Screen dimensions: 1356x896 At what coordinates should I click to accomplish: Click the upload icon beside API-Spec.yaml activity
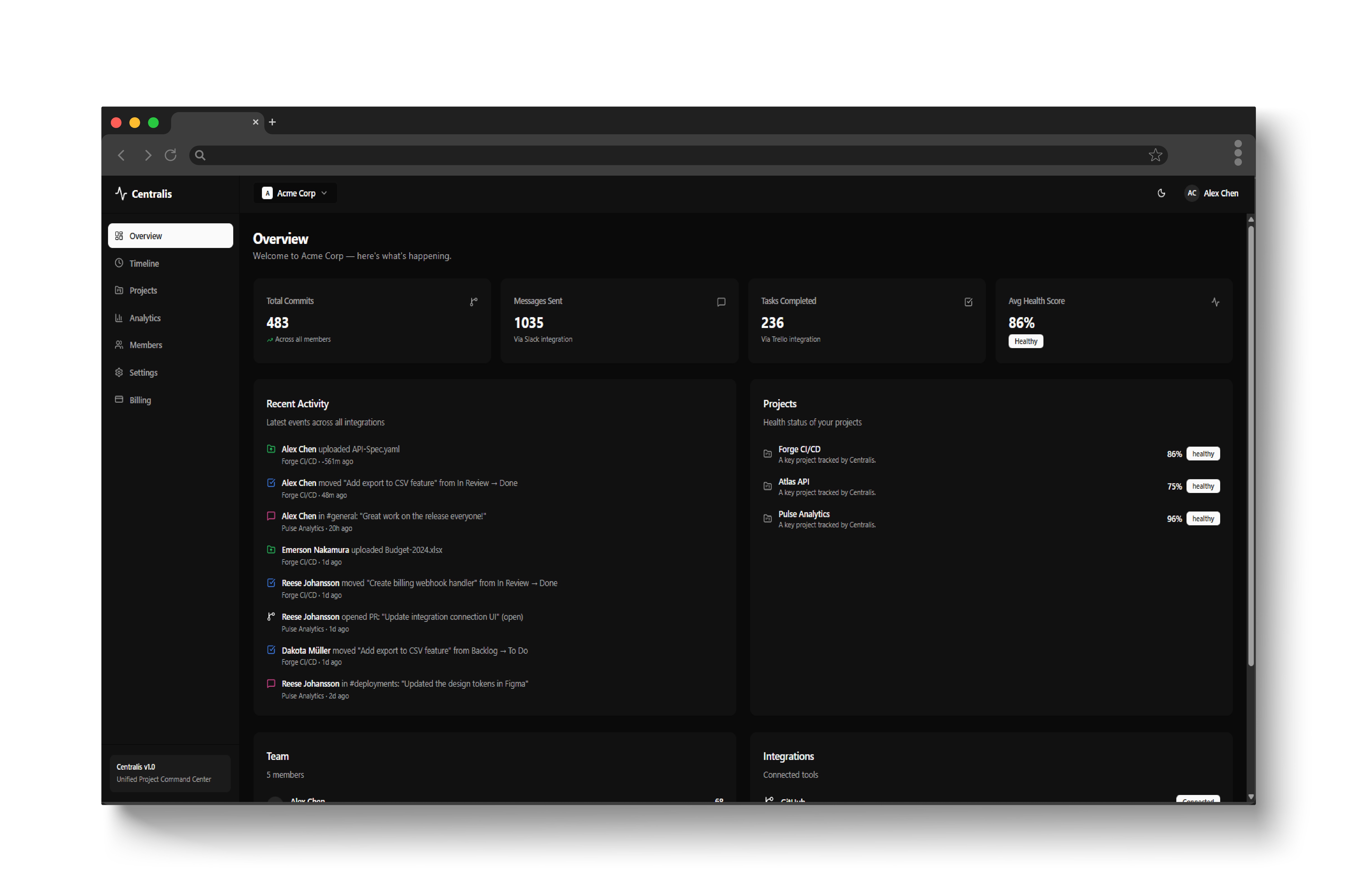[x=271, y=449]
